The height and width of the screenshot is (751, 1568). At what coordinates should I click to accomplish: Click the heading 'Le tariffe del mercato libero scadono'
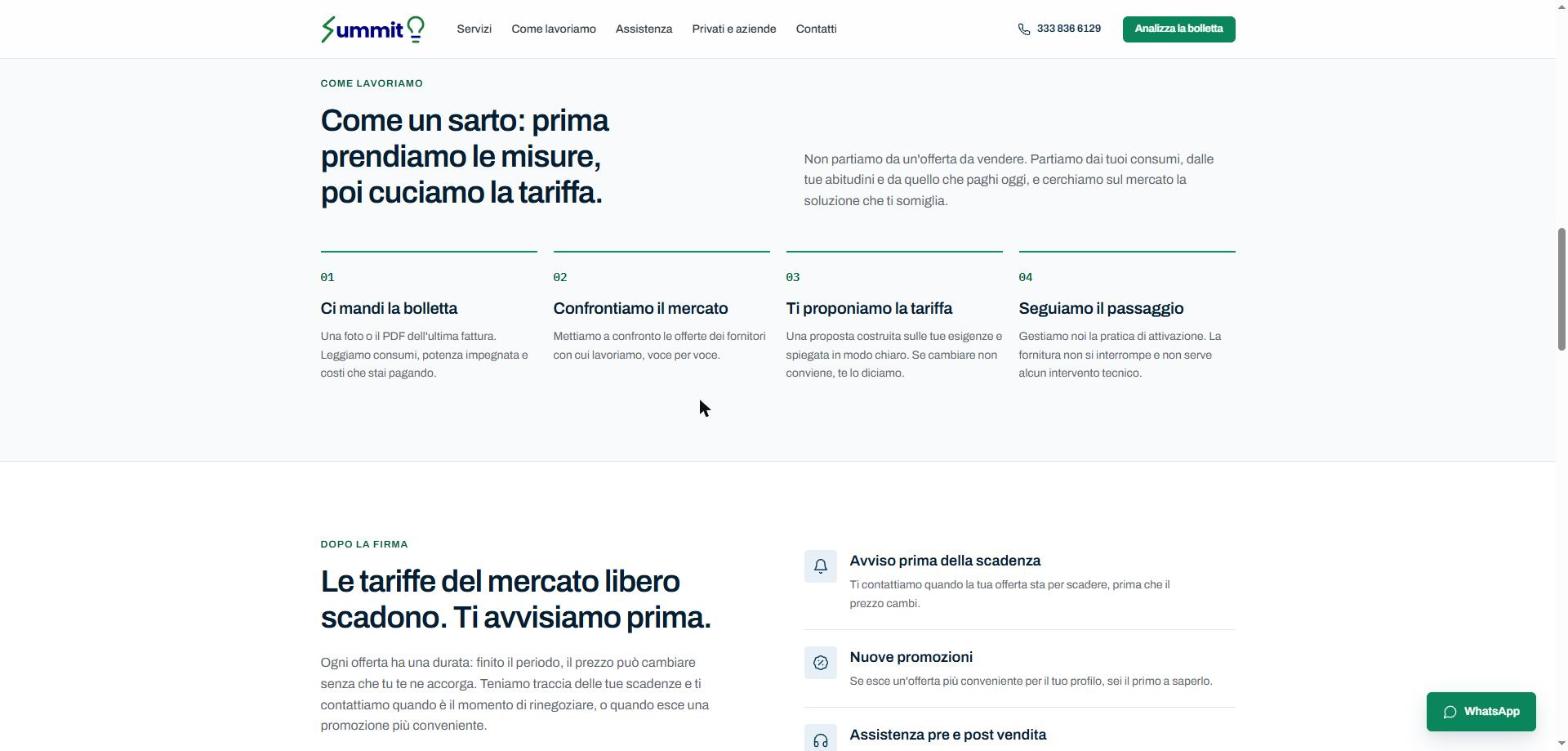click(x=516, y=599)
